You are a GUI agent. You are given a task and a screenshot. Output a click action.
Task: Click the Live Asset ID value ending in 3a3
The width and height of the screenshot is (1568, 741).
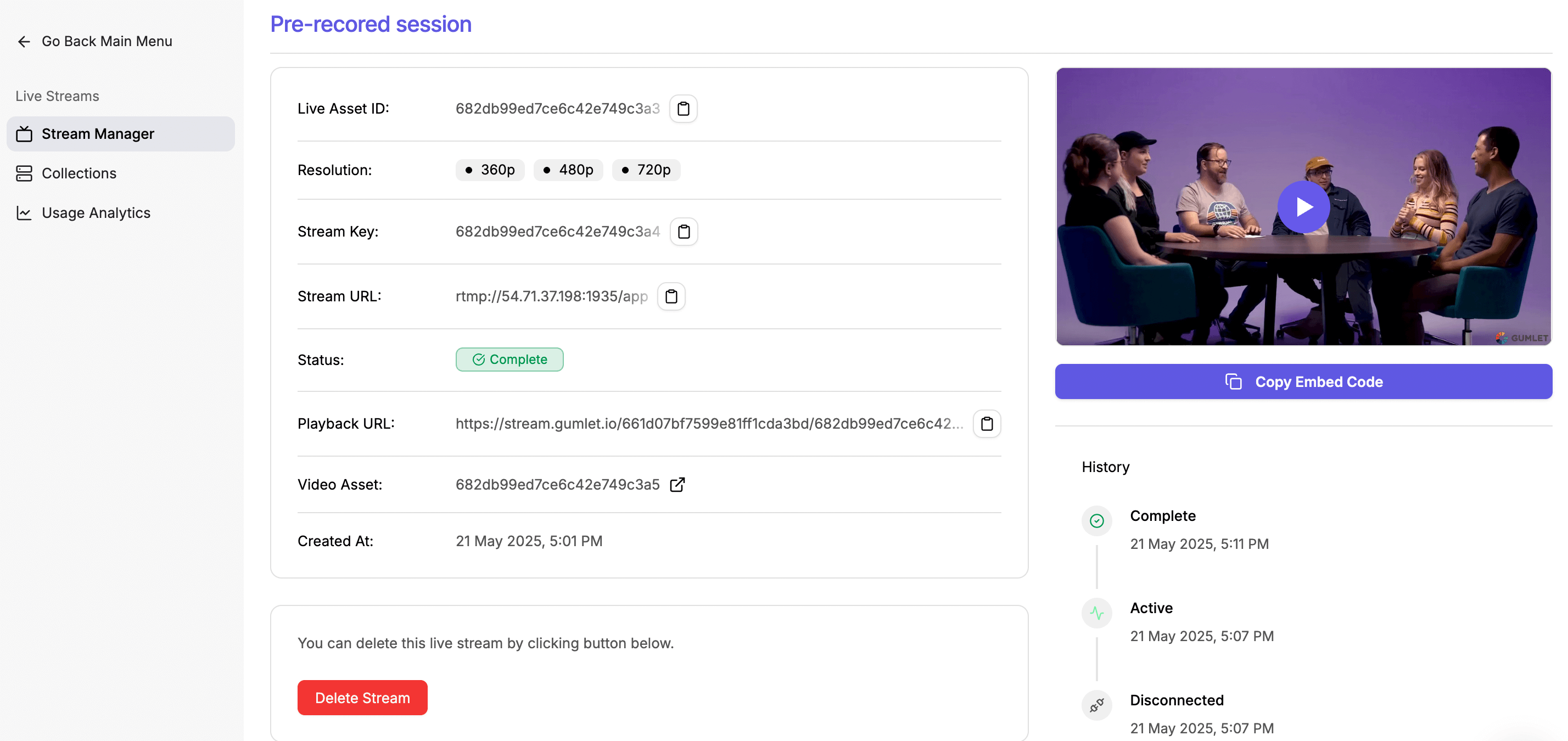click(x=558, y=109)
